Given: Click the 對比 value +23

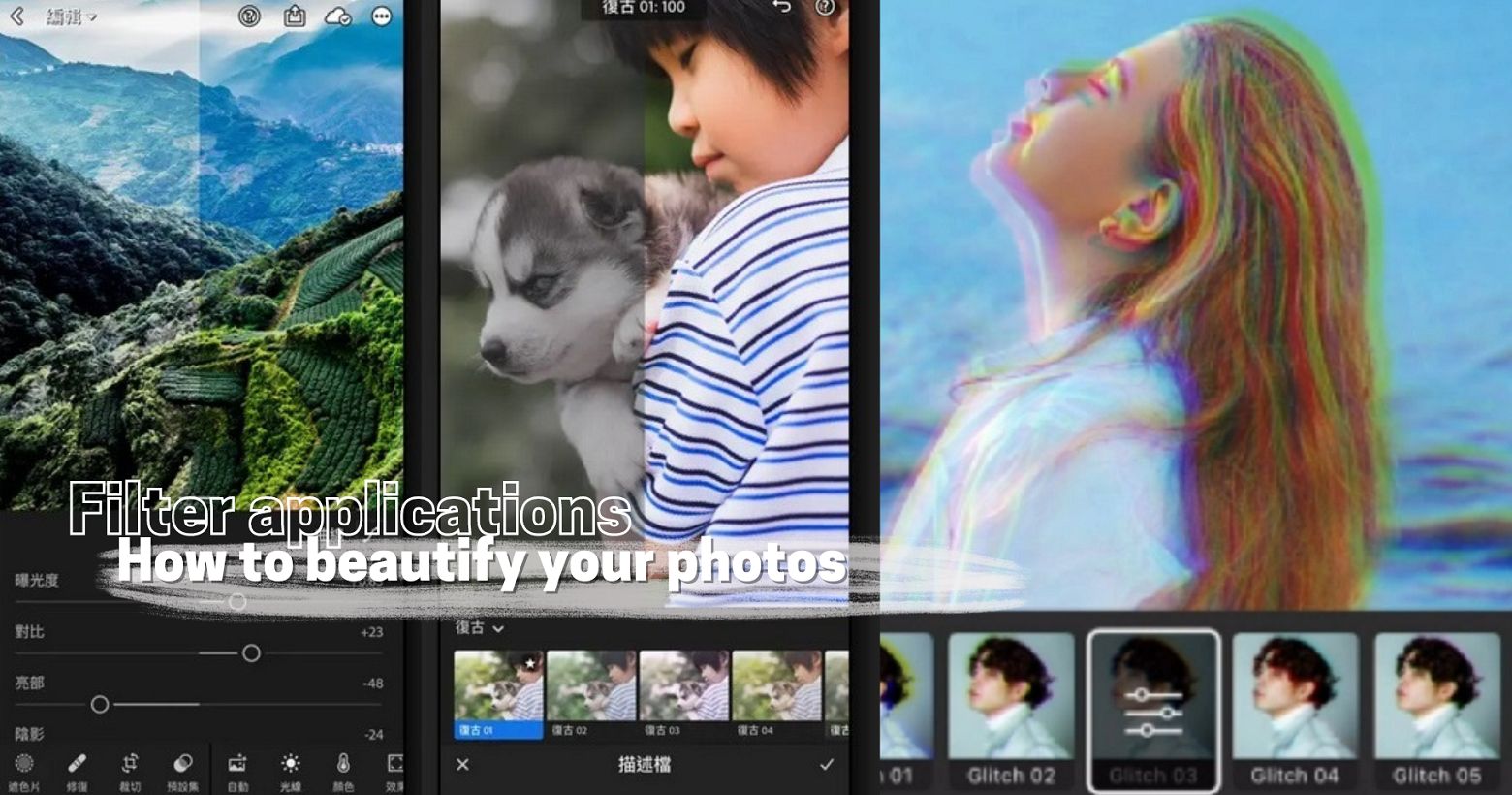Looking at the screenshot, I should tap(372, 632).
